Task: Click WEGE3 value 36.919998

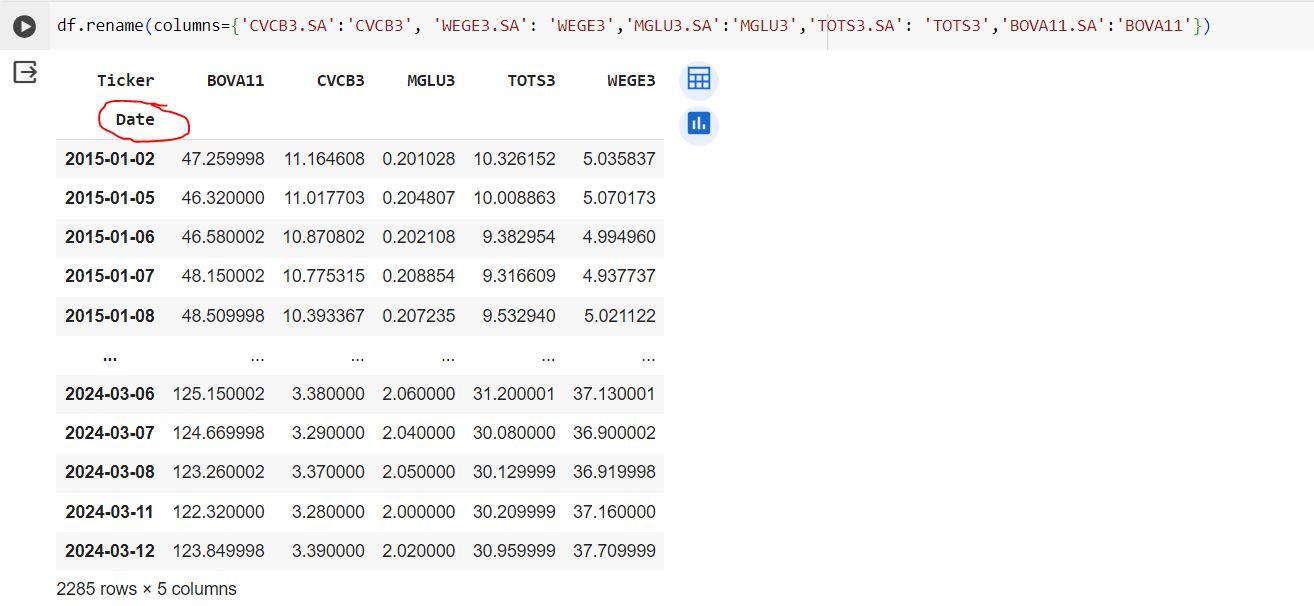Action: (x=615, y=472)
